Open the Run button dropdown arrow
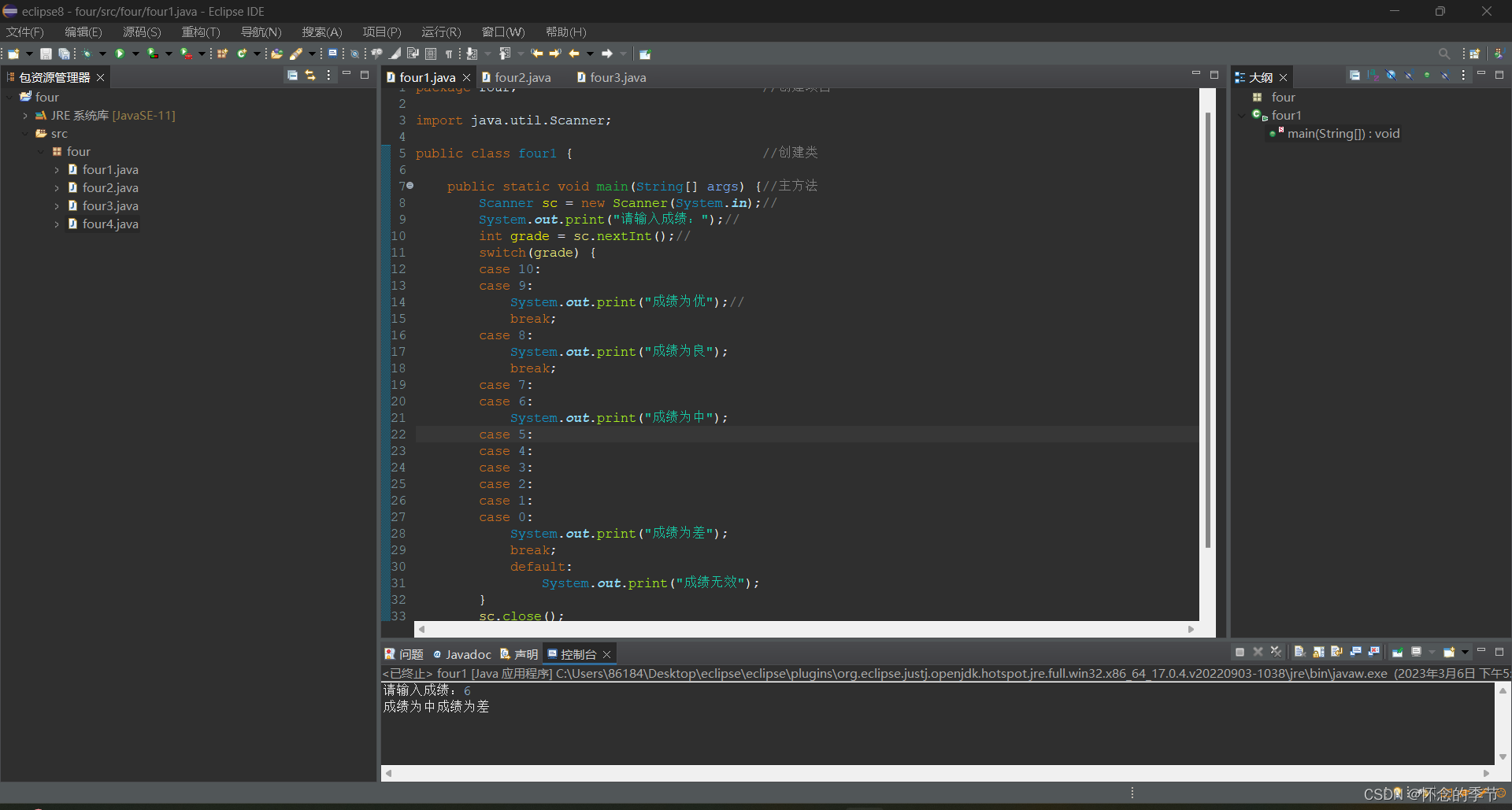 135,53
